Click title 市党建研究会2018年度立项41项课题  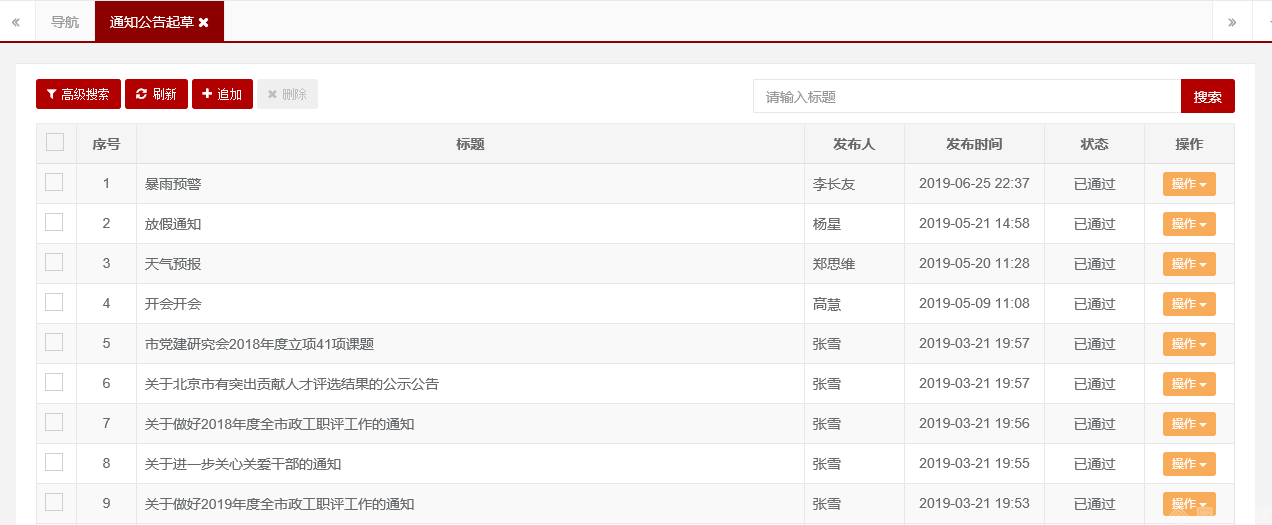259,344
